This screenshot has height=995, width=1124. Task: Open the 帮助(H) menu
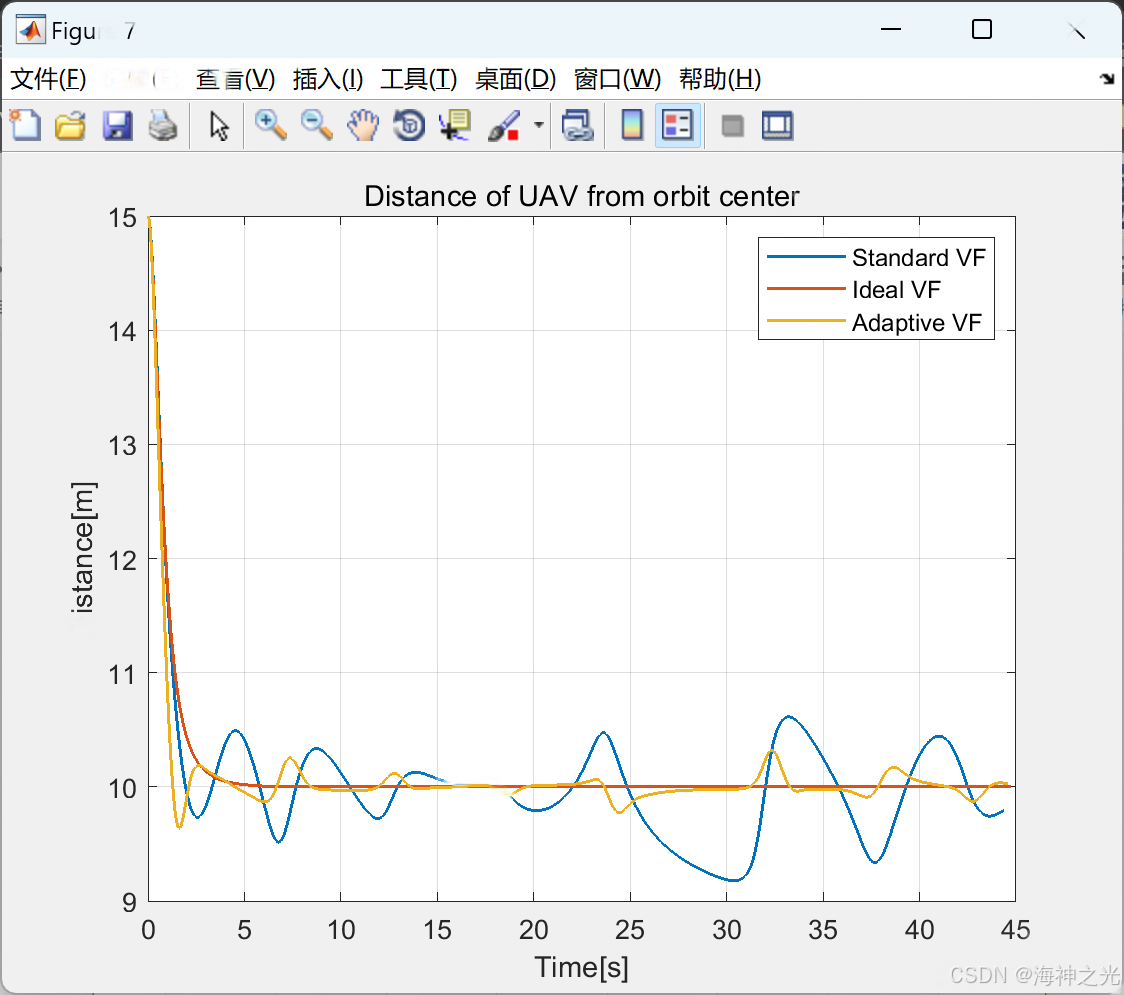(x=720, y=79)
